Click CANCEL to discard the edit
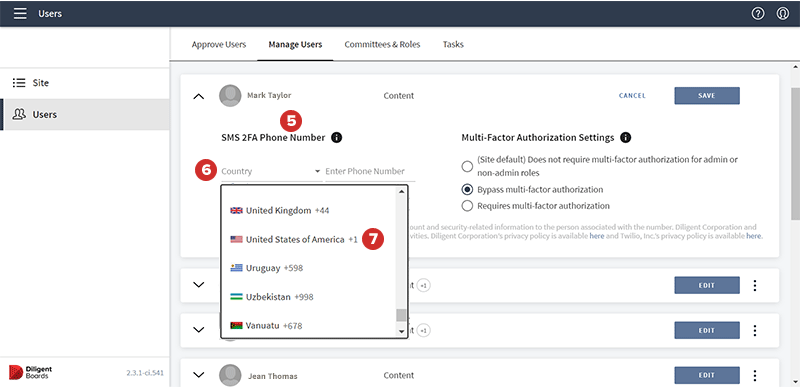This screenshot has width=800, height=387. point(632,95)
